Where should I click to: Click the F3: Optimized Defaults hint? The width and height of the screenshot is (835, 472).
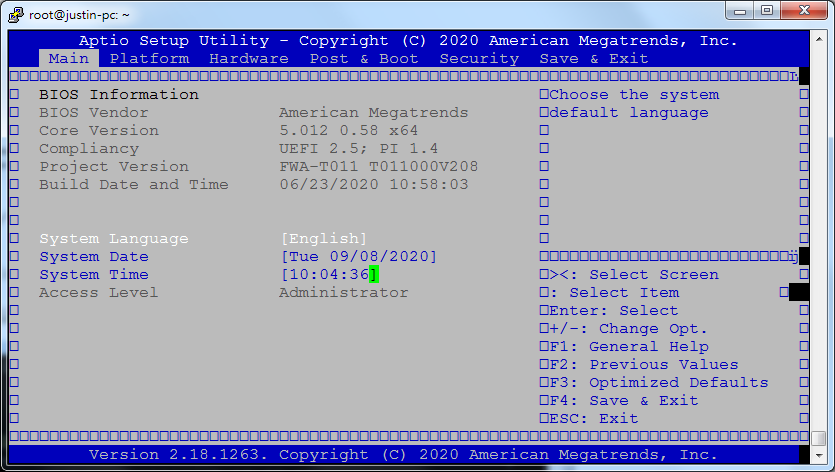pyautogui.click(x=658, y=383)
